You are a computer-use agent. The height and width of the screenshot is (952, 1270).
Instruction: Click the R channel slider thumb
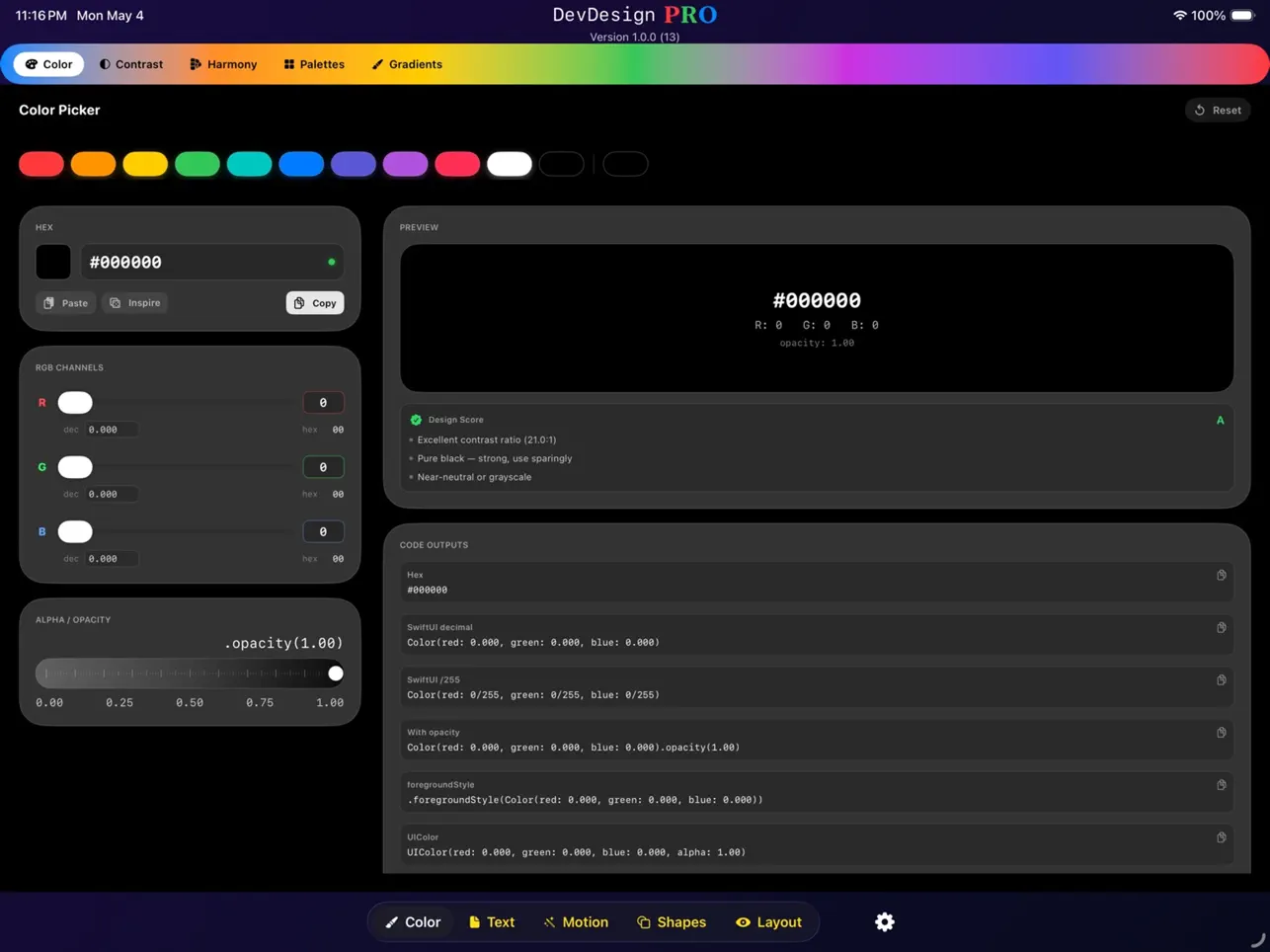(75, 402)
